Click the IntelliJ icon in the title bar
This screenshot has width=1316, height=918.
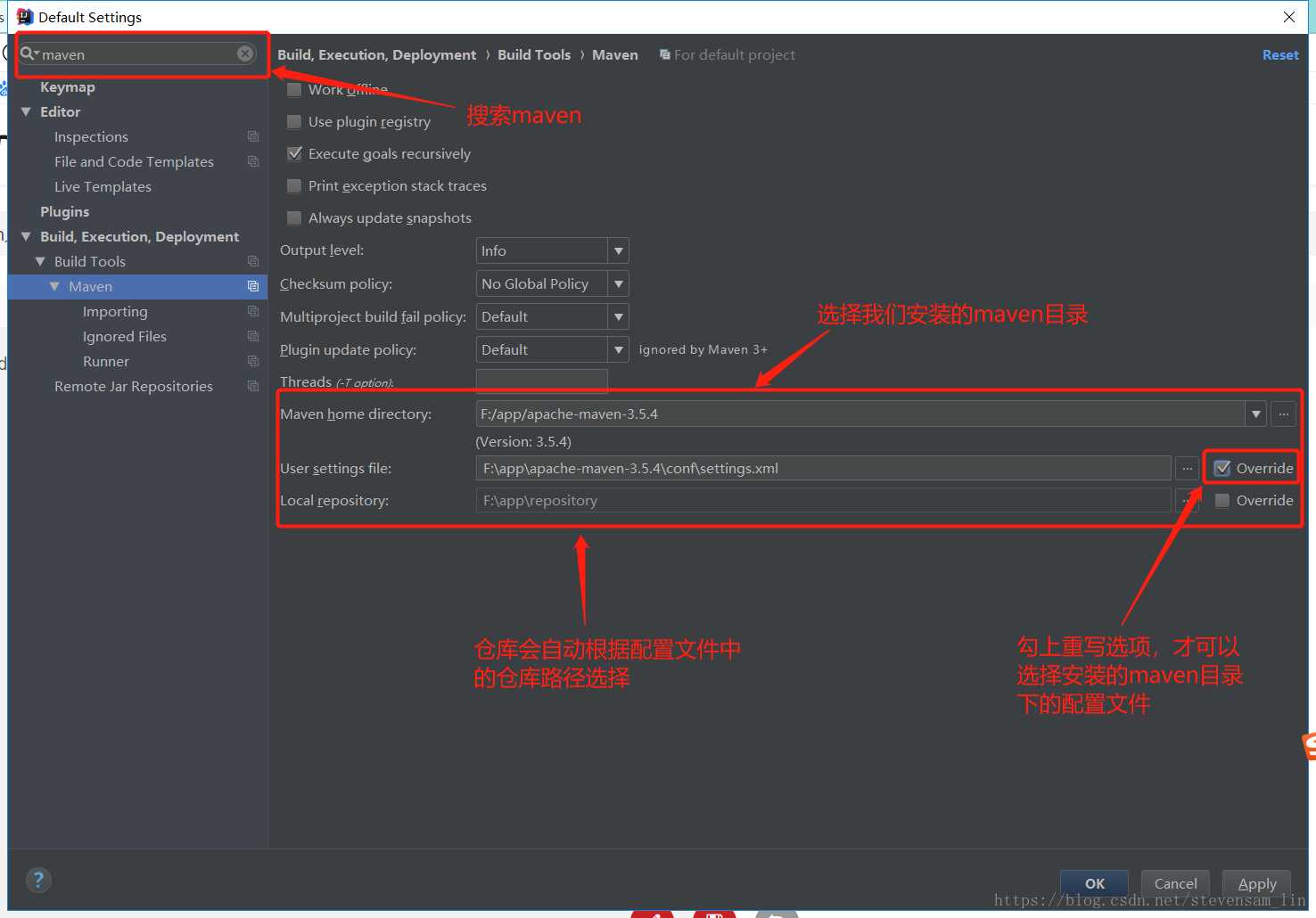tap(25, 16)
